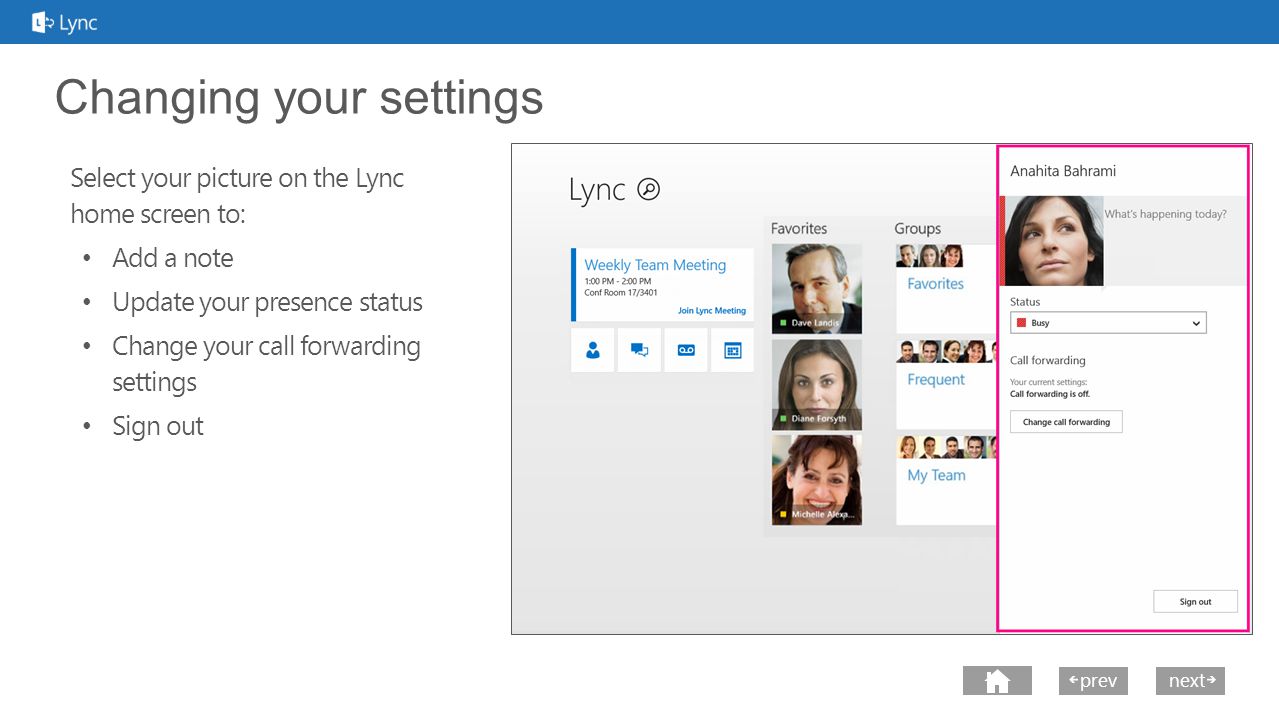Open the My Team group tile
Screen dimensions: 1279x720
pos(945,480)
